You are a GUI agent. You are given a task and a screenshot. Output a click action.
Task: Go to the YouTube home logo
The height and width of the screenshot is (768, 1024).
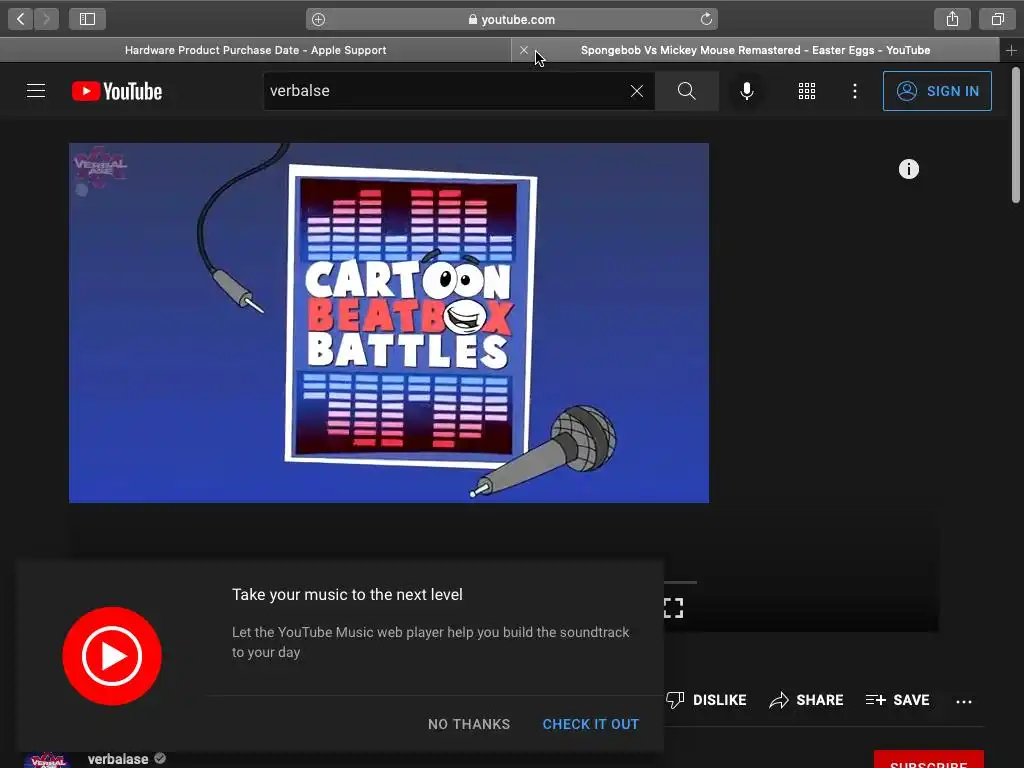click(x=117, y=91)
